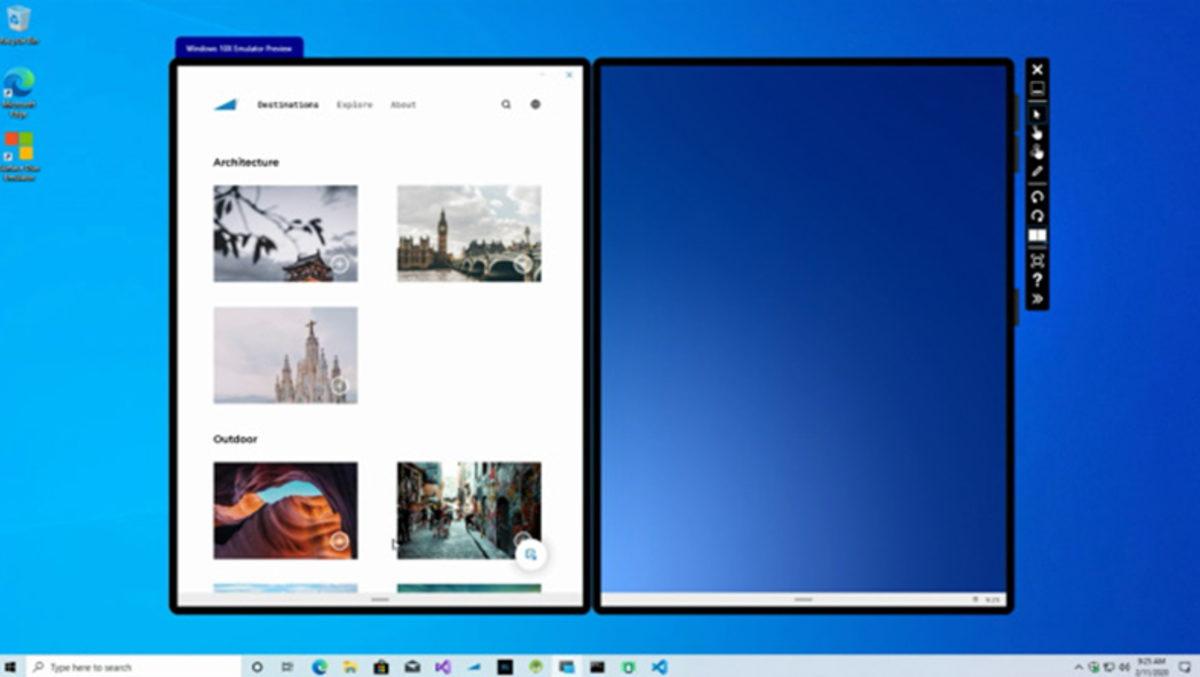Click the globe icon in the app header
Image resolution: width=1200 pixels, height=677 pixels.
pyautogui.click(x=535, y=104)
